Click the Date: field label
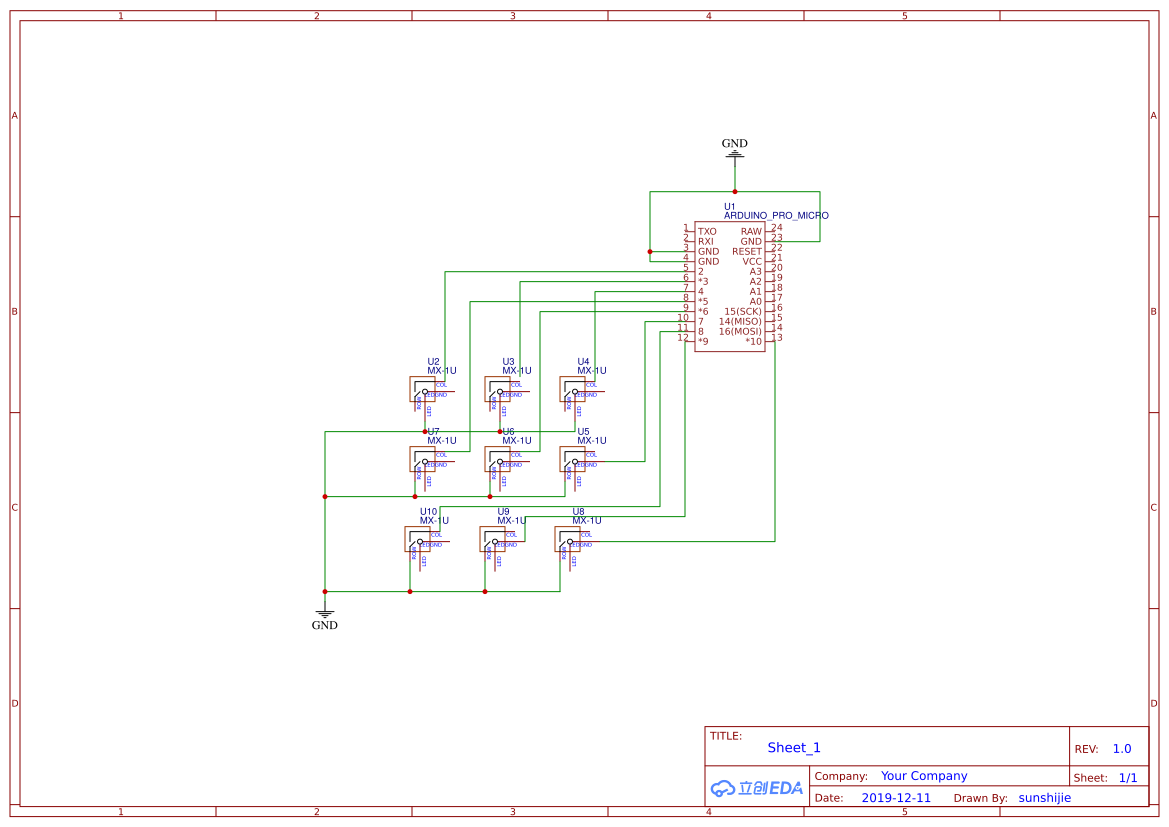The height and width of the screenshot is (827, 1169). tap(829, 798)
